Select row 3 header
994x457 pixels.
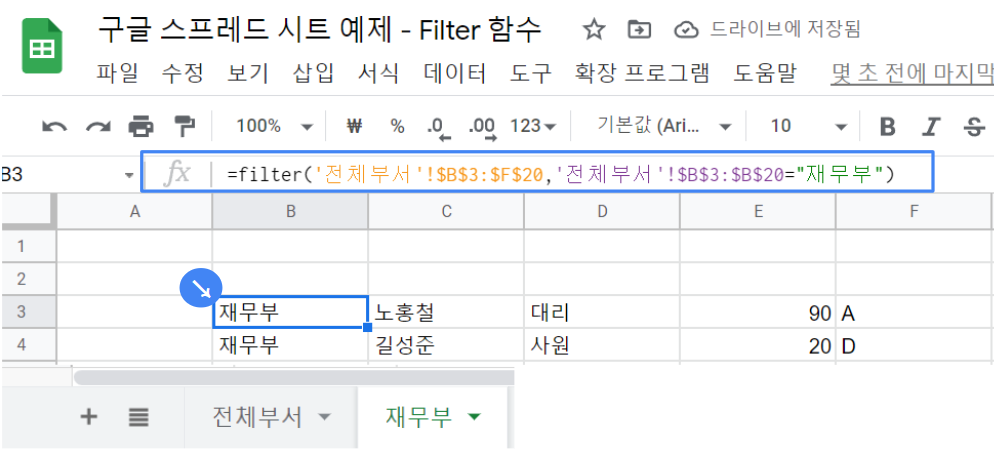coord(29,312)
